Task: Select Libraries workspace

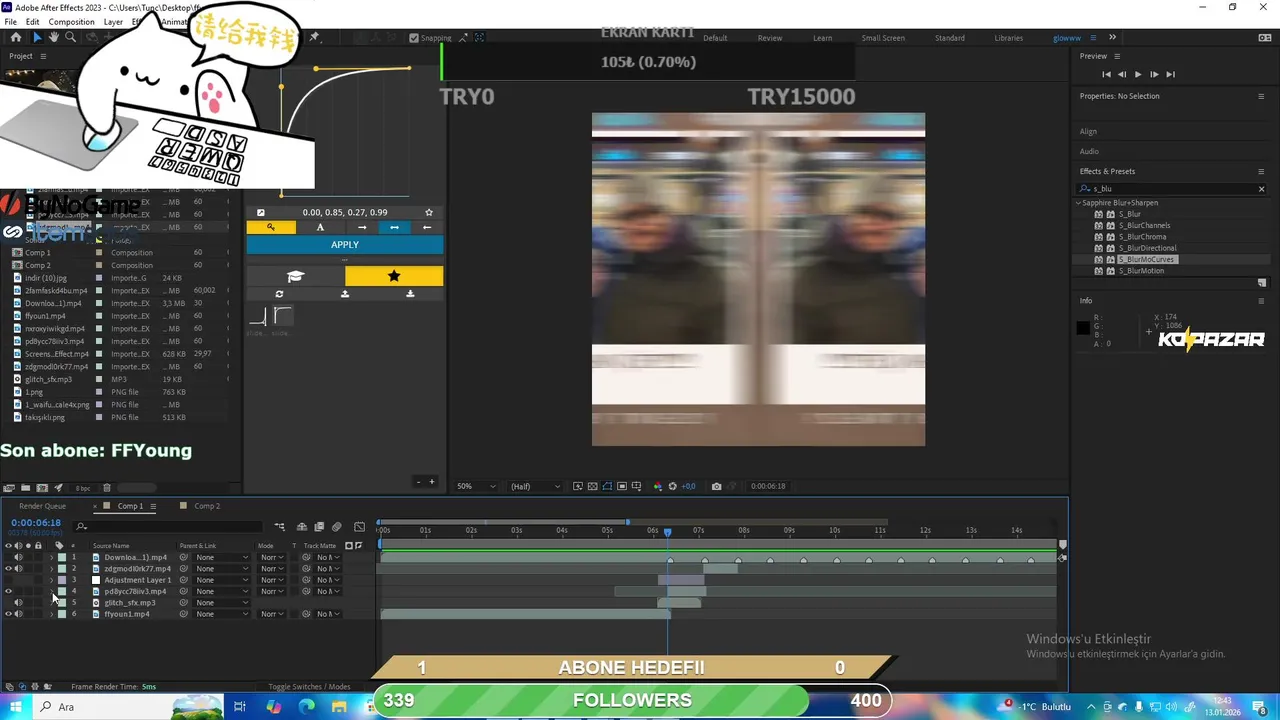Action: pyautogui.click(x=1009, y=38)
